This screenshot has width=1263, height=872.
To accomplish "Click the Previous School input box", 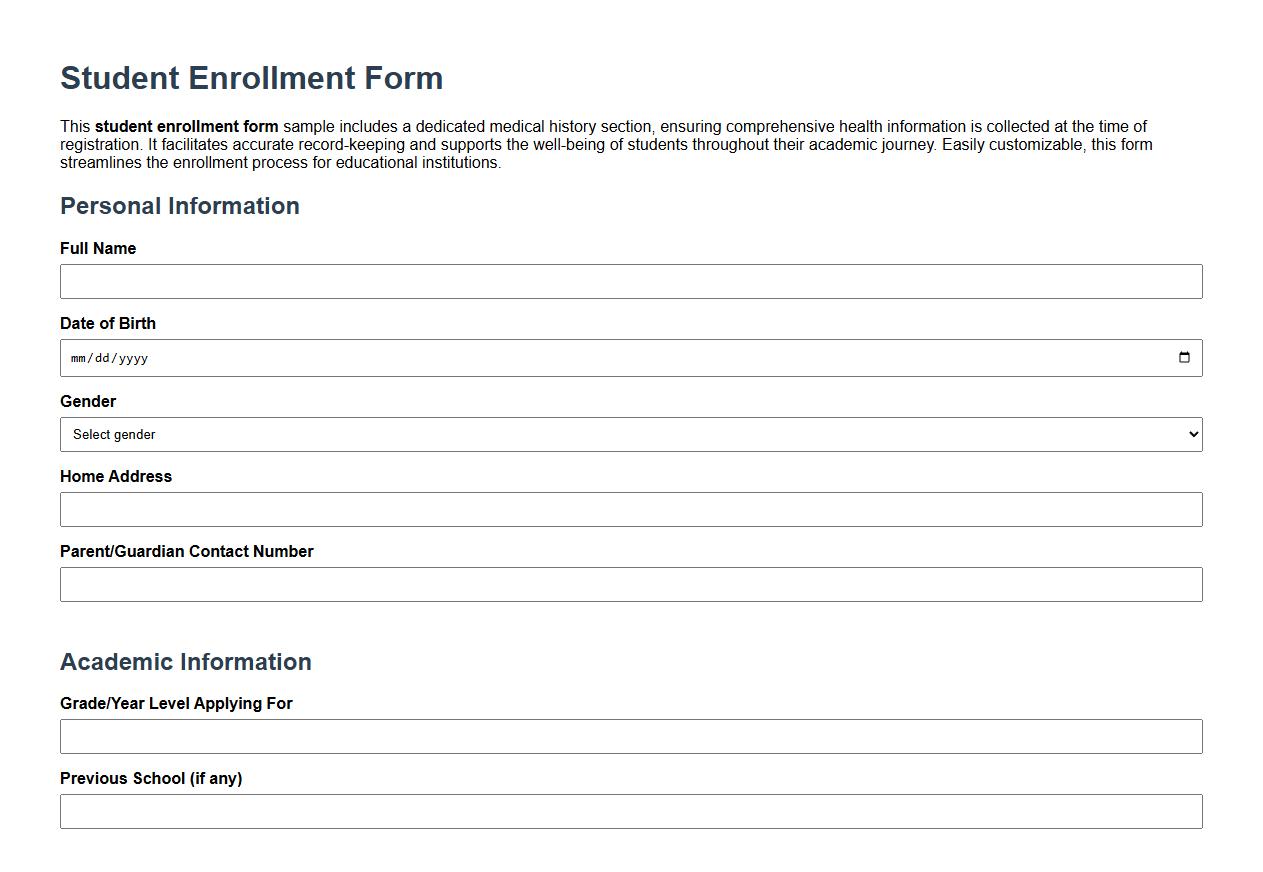I will (630, 811).
